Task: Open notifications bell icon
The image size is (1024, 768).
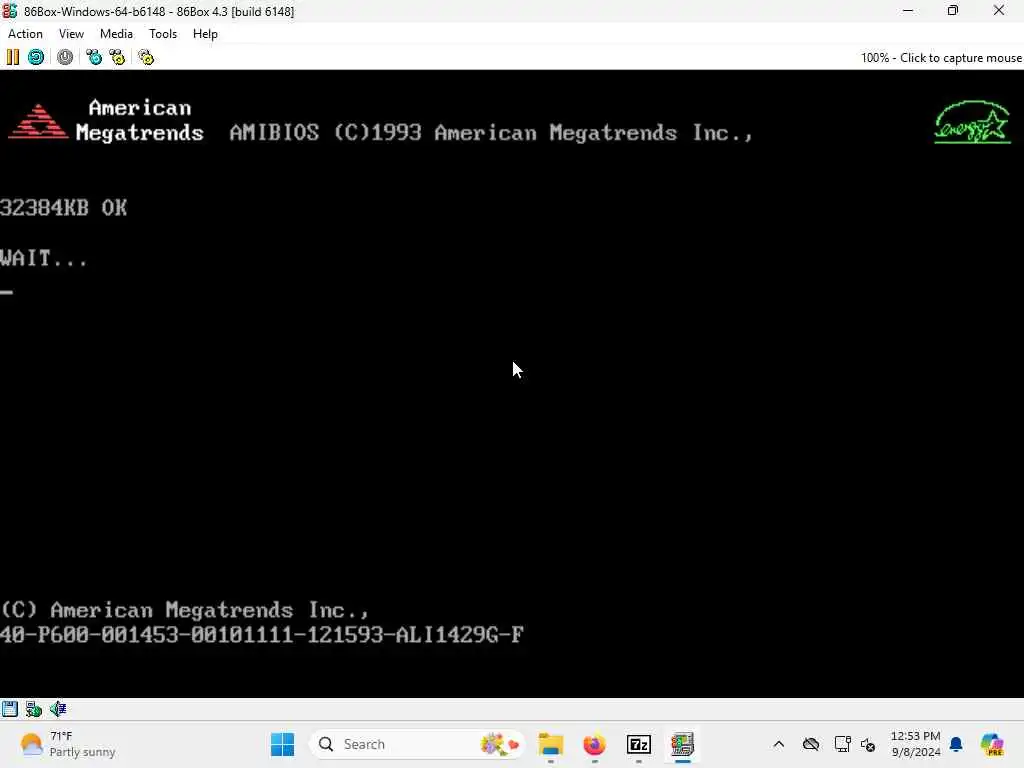Action: point(956,744)
